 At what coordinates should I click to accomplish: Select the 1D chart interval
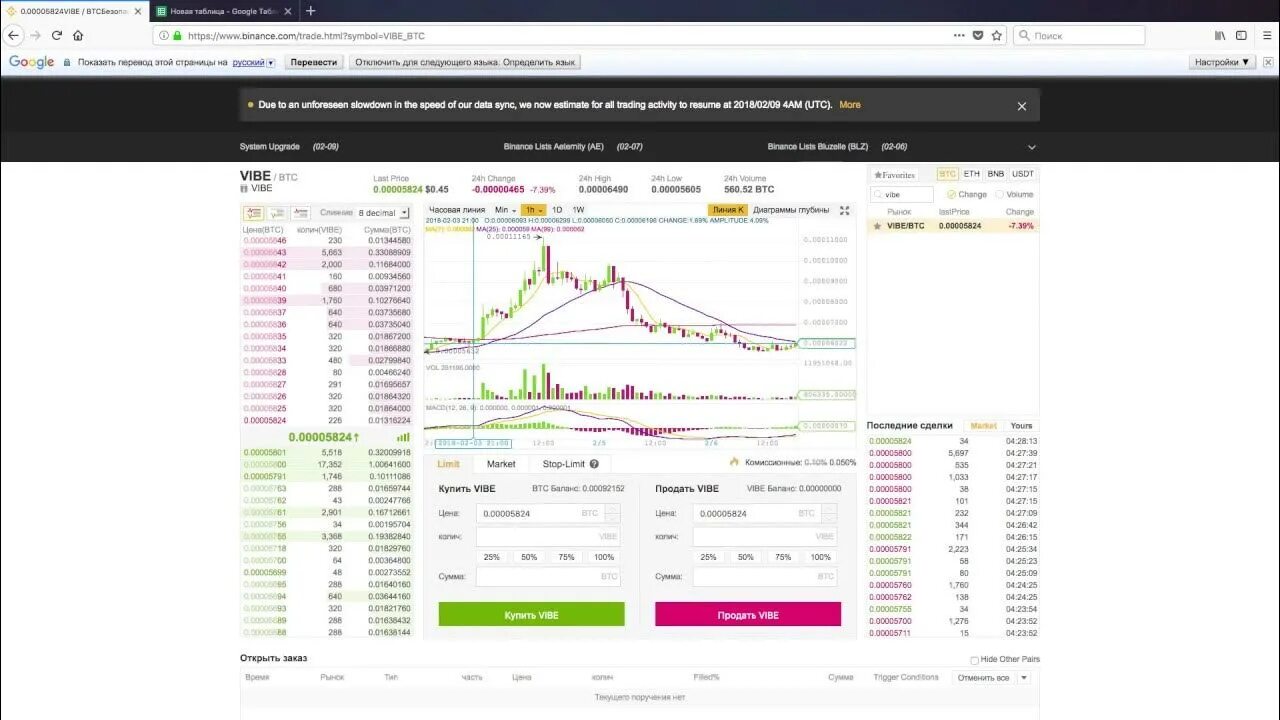point(557,210)
